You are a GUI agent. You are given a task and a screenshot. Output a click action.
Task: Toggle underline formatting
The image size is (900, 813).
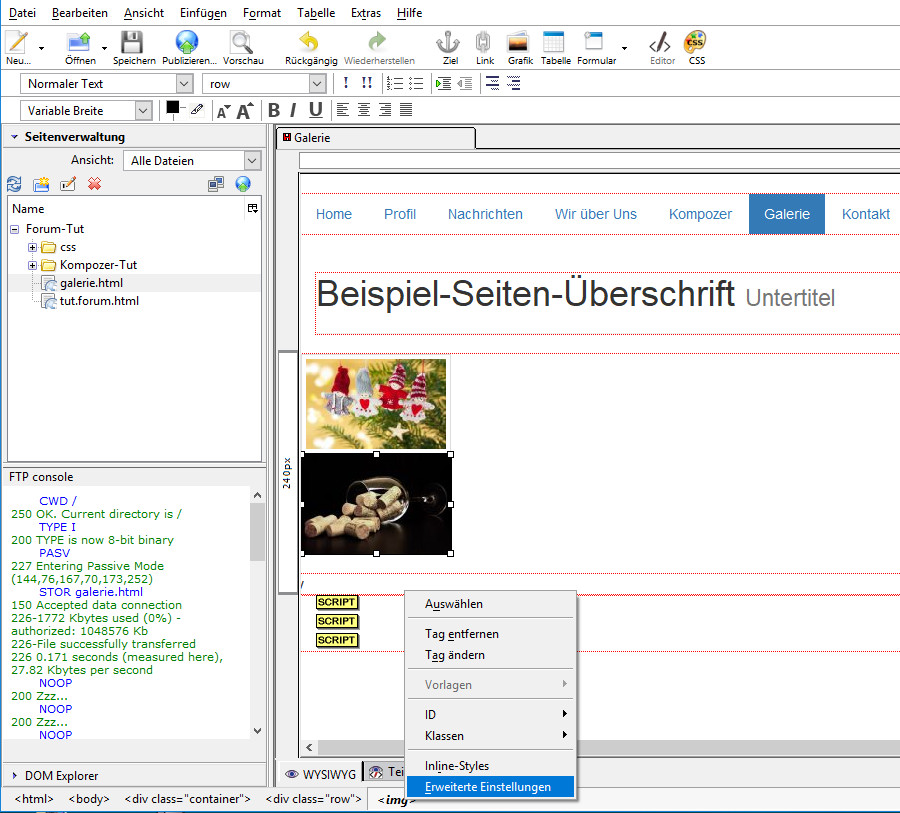pyautogui.click(x=315, y=110)
